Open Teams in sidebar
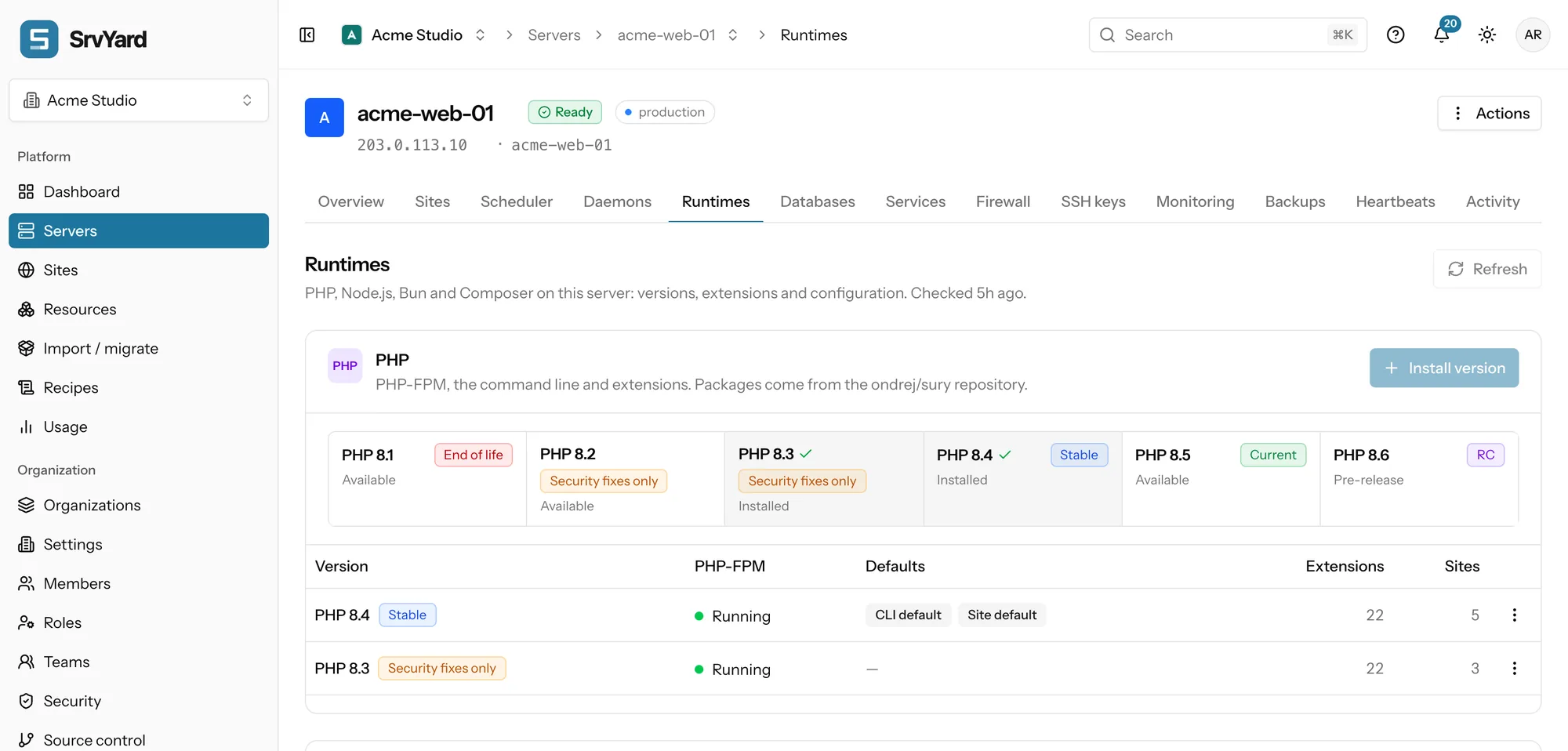 click(139, 662)
